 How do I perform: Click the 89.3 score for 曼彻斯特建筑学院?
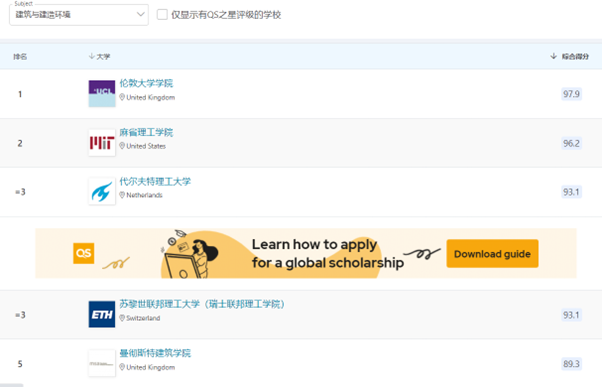[x=571, y=364]
